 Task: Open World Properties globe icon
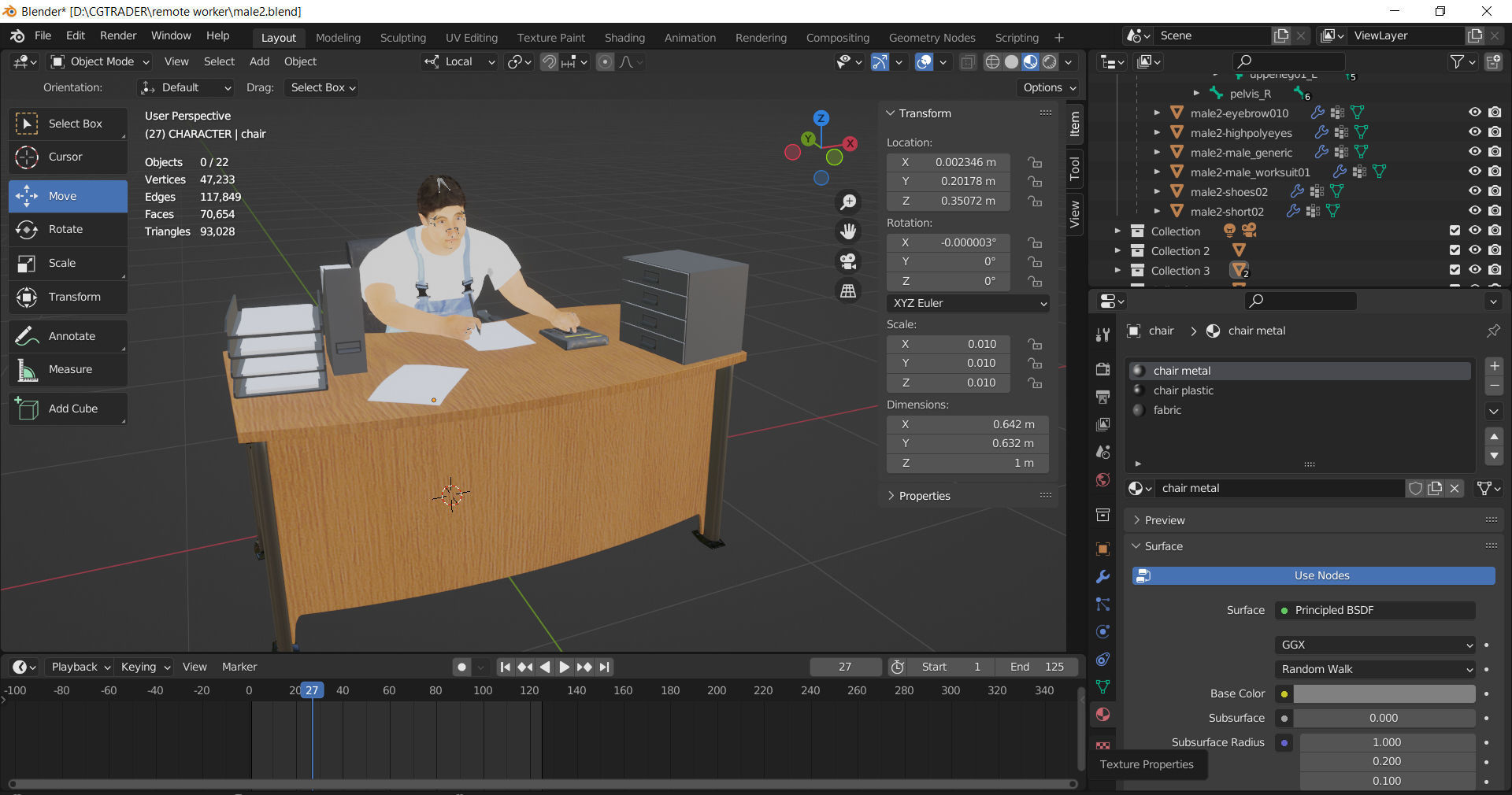(x=1102, y=480)
